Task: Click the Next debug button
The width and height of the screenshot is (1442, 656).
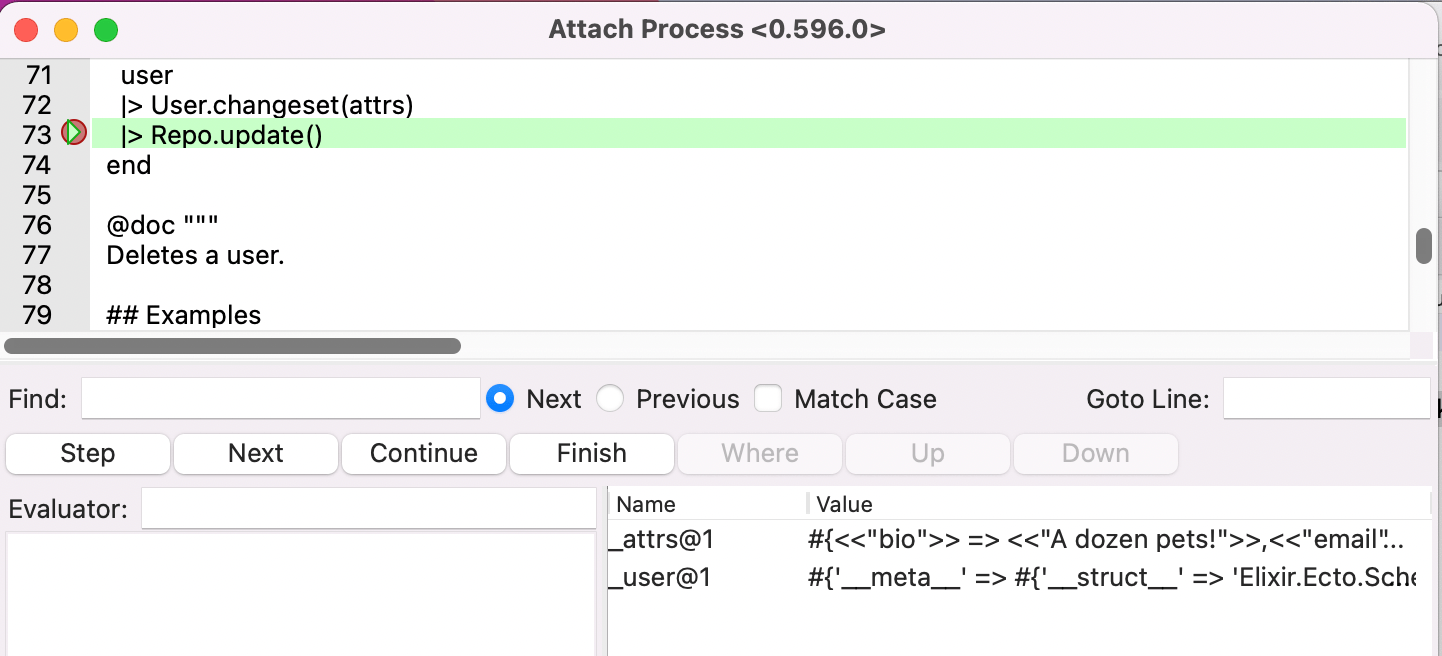Action: (x=255, y=453)
